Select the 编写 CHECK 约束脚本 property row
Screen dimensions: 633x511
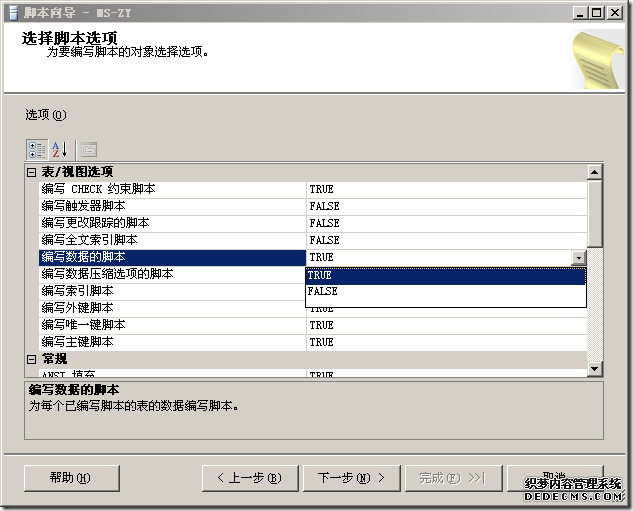pyautogui.click(x=98, y=189)
